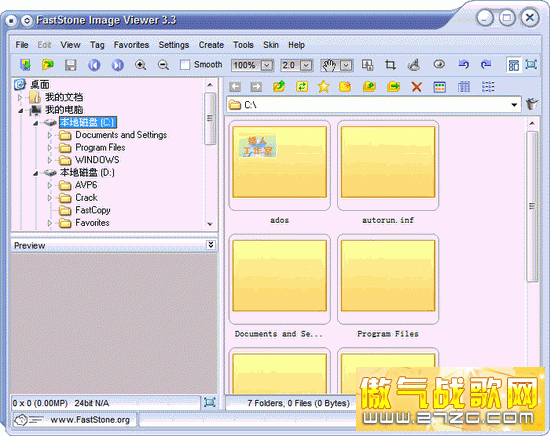
Task: Click the Zoom Out magnifier icon
Action: 163,65
